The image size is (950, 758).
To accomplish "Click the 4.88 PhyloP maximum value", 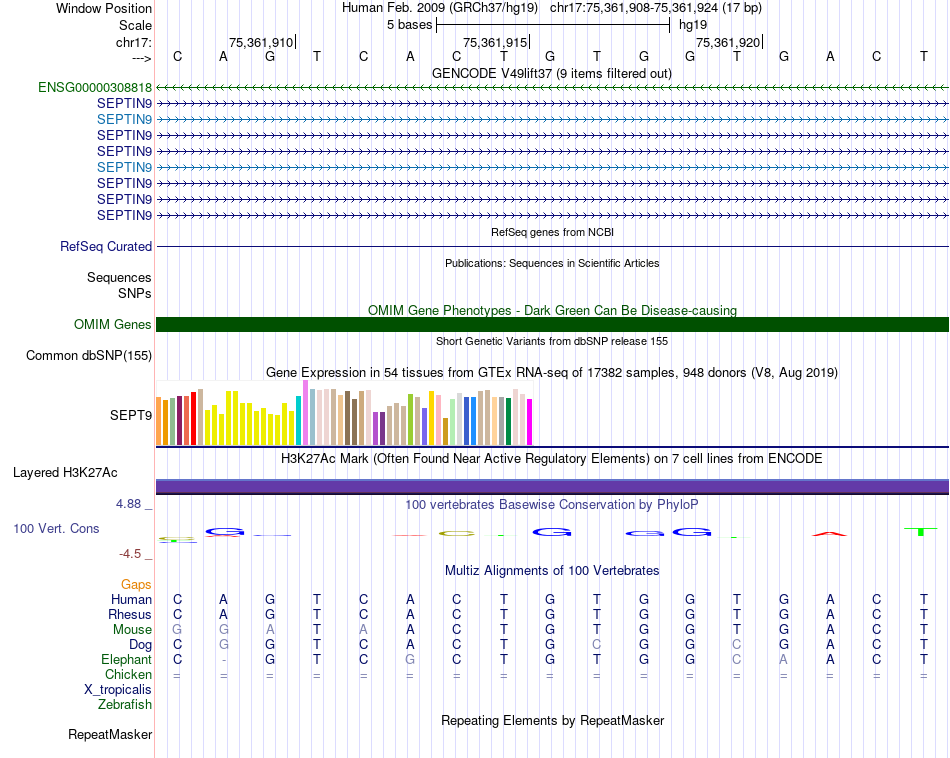I will point(128,504).
